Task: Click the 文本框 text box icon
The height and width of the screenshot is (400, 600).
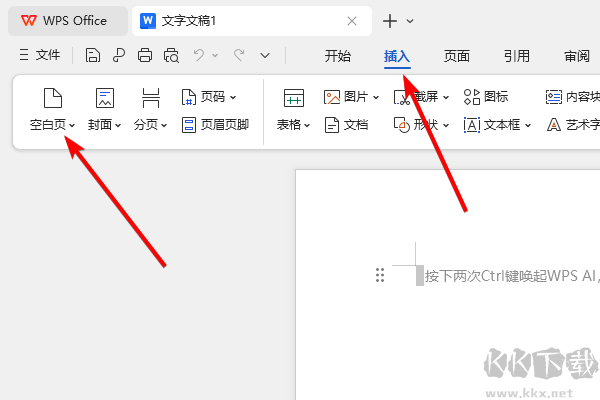Action: click(472, 125)
